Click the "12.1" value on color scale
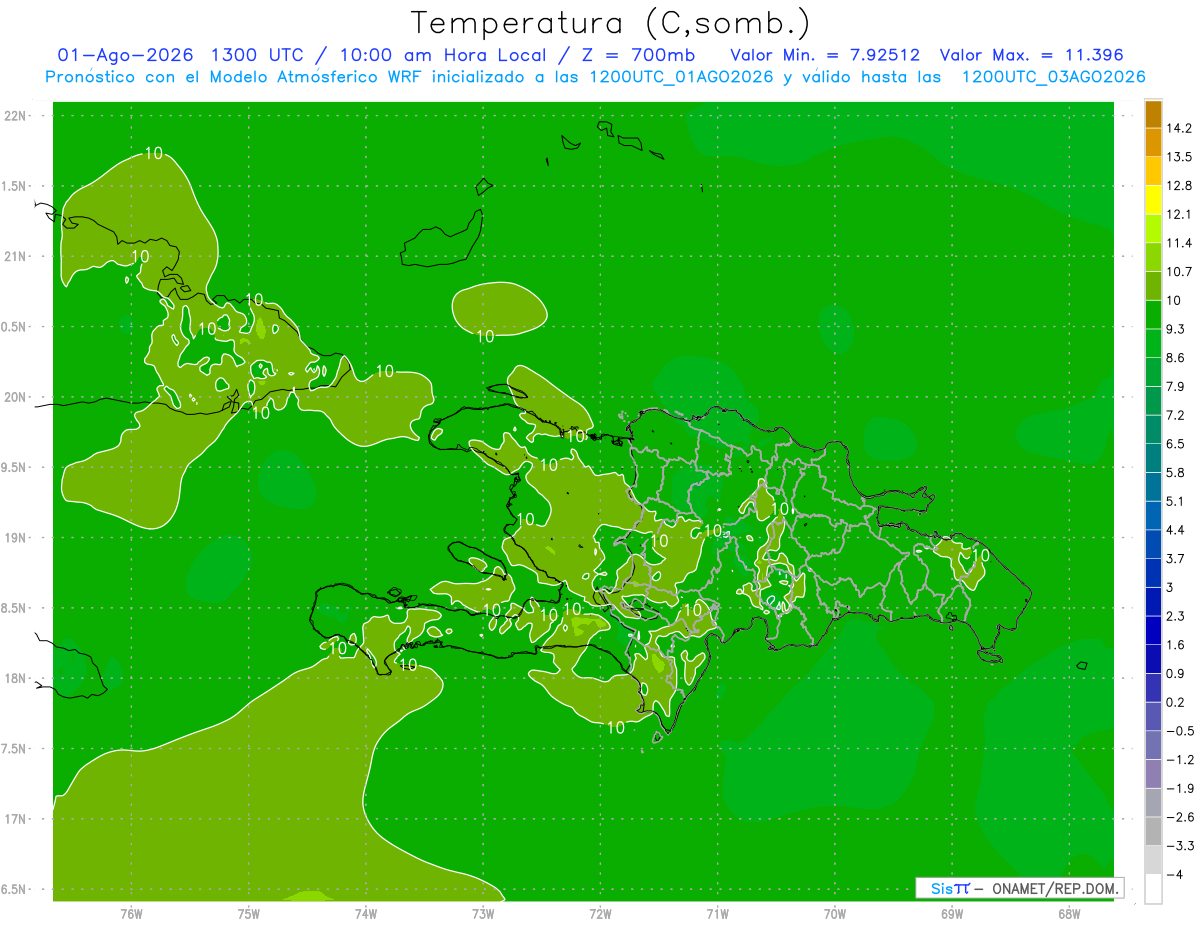Viewport: 1200px width, 927px height. (x=1179, y=214)
